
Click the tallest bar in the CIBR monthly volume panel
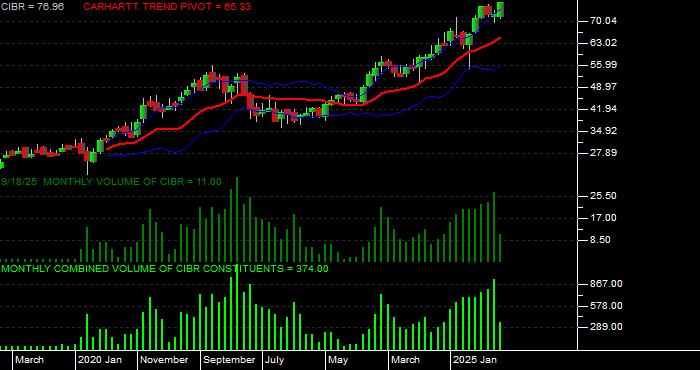237,219
